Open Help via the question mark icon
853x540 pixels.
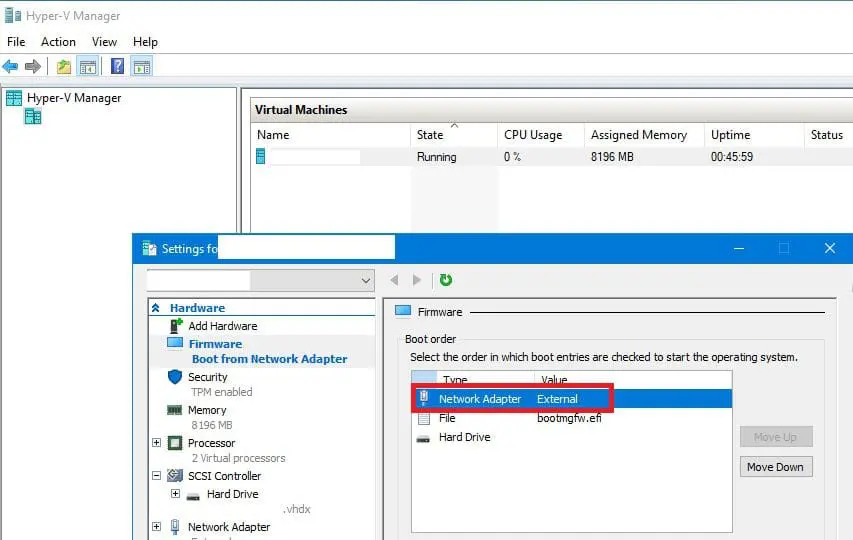[117, 67]
